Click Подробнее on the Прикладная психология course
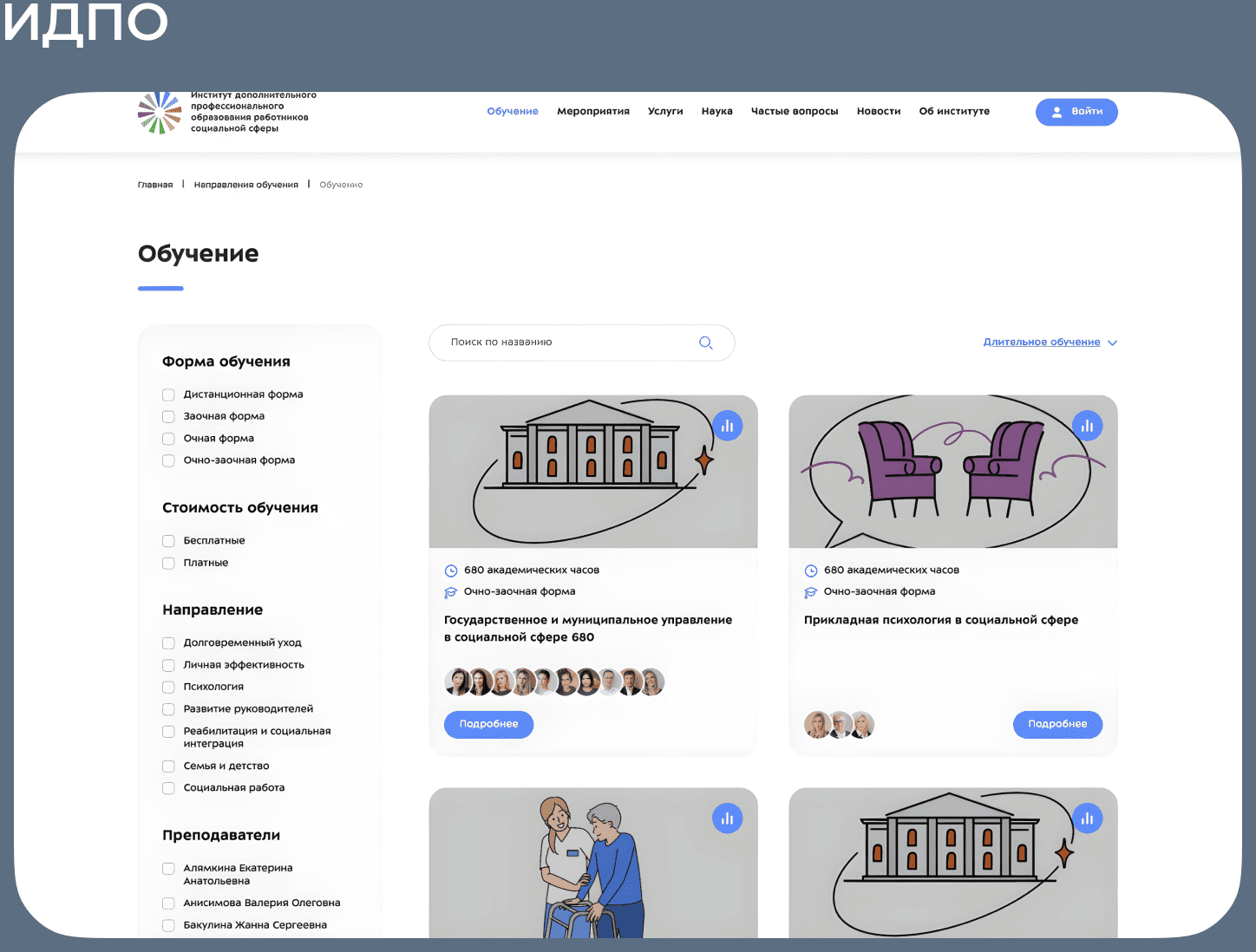1256x952 pixels. pyautogui.click(x=1057, y=724)
